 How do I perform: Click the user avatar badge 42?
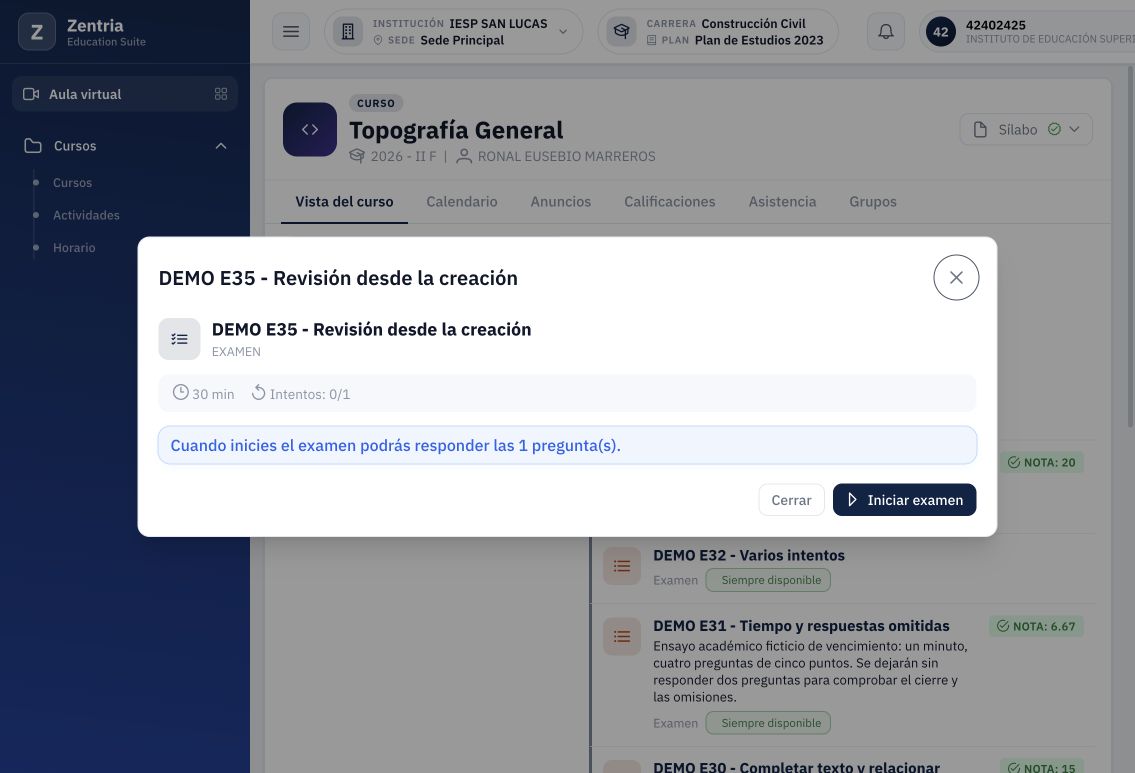[940, 32]
